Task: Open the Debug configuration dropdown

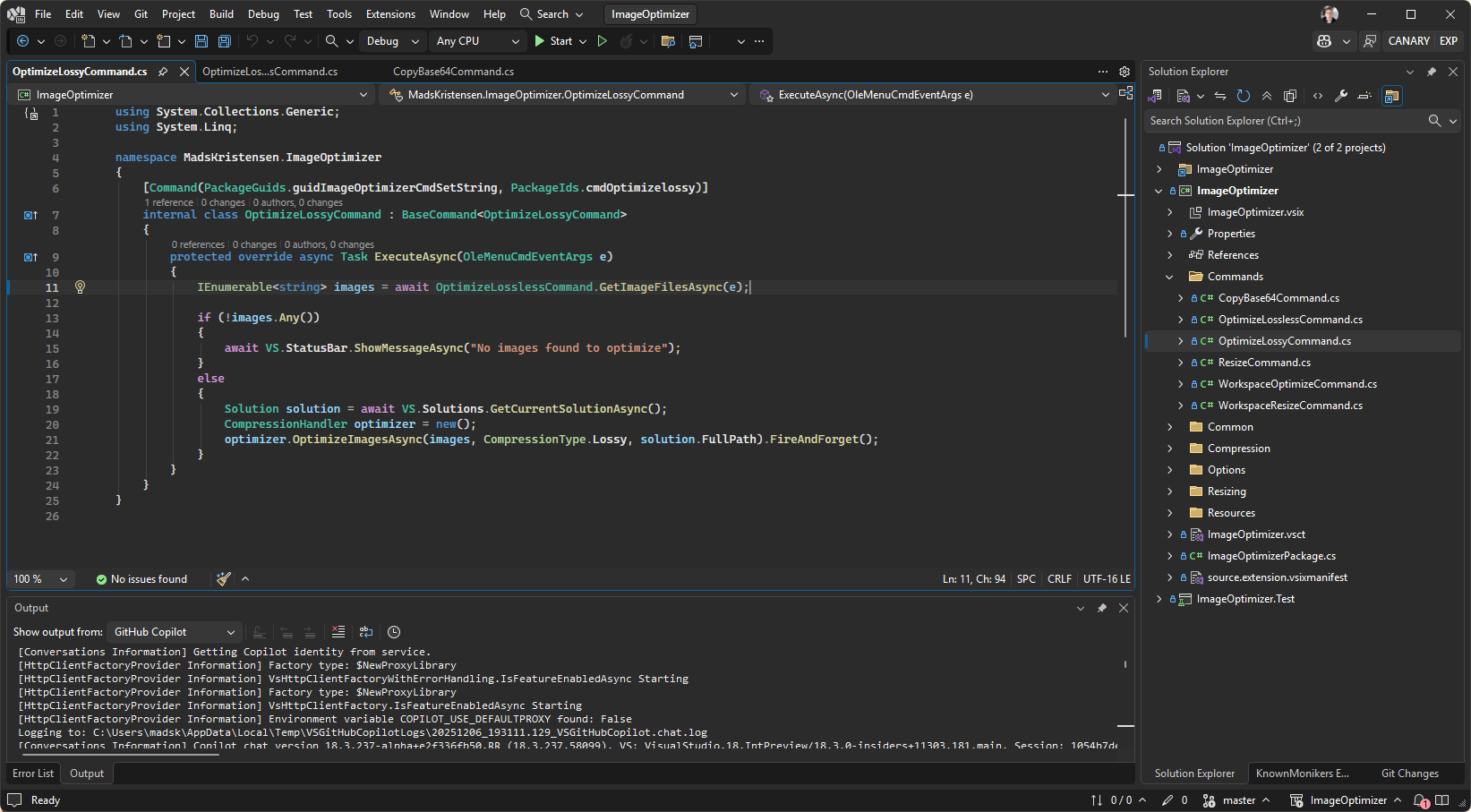Action: (x=391, y=41)
